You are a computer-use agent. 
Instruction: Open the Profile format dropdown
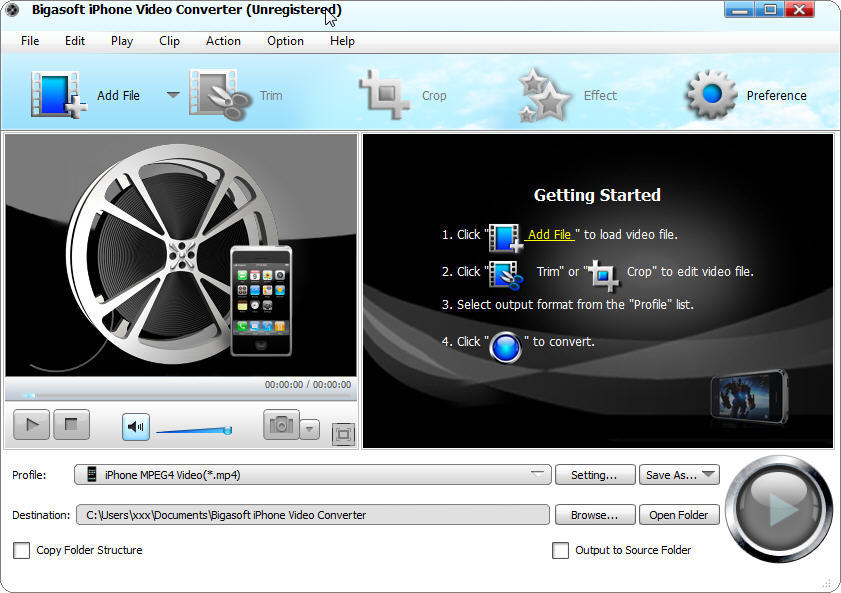tap(313, 475)
